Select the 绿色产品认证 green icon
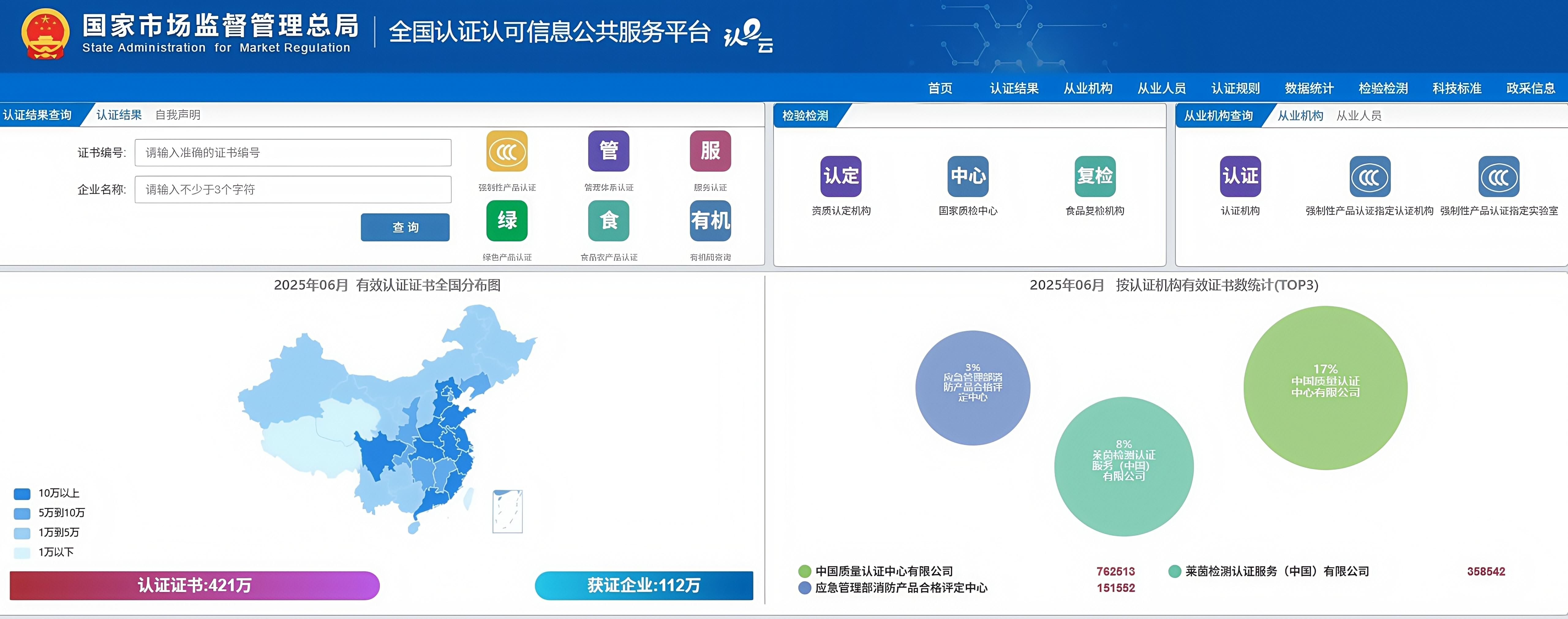 point(507,222)
